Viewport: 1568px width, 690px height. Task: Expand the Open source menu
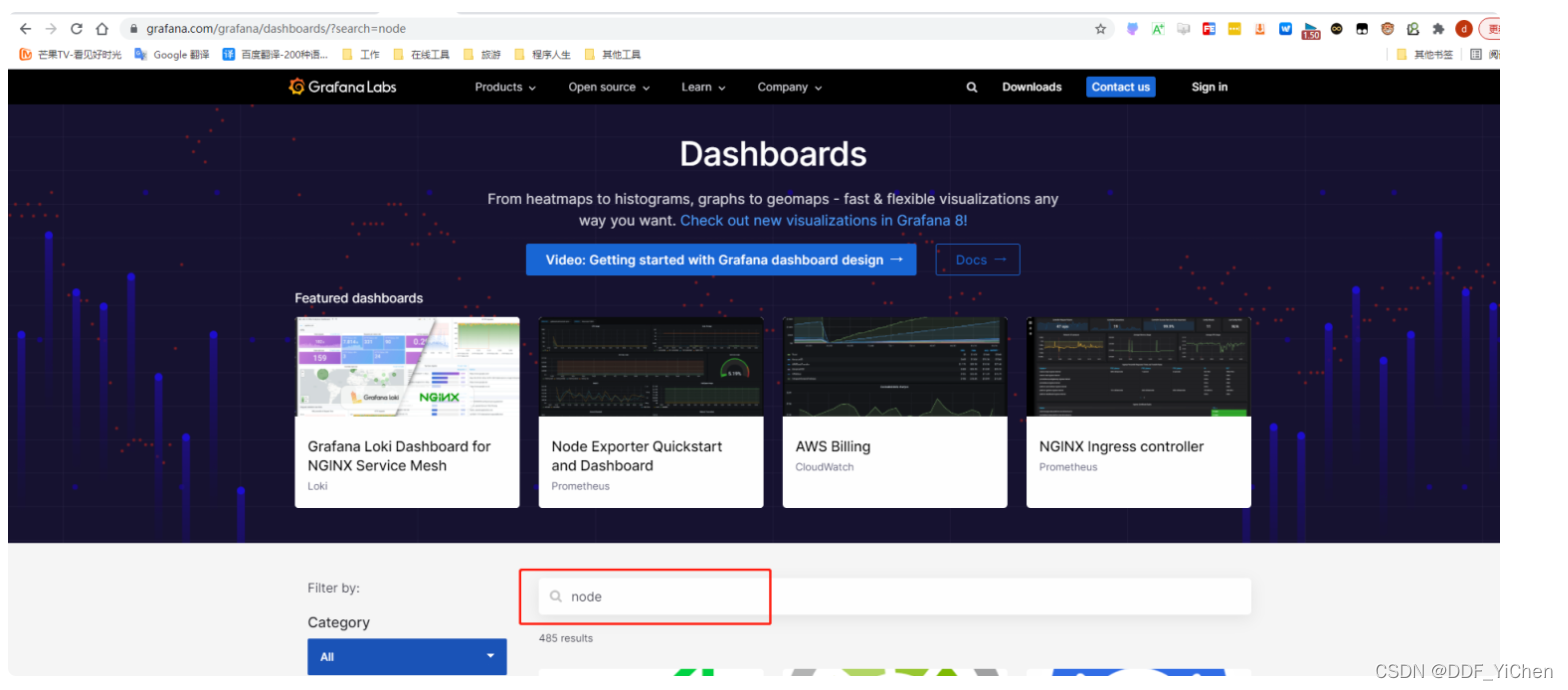coord(609,87)
